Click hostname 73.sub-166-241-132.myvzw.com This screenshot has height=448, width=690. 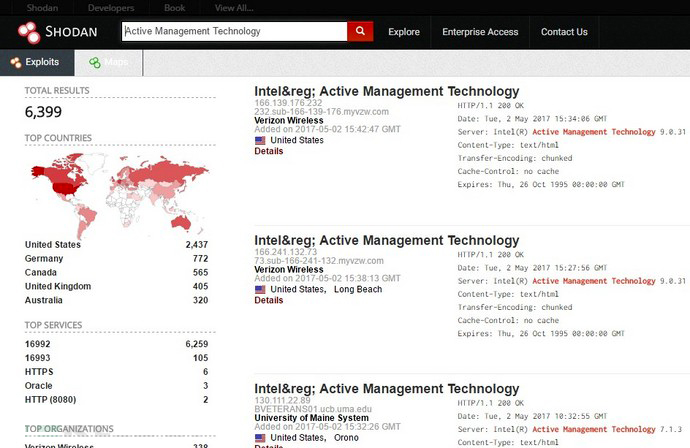coord(319,261)
